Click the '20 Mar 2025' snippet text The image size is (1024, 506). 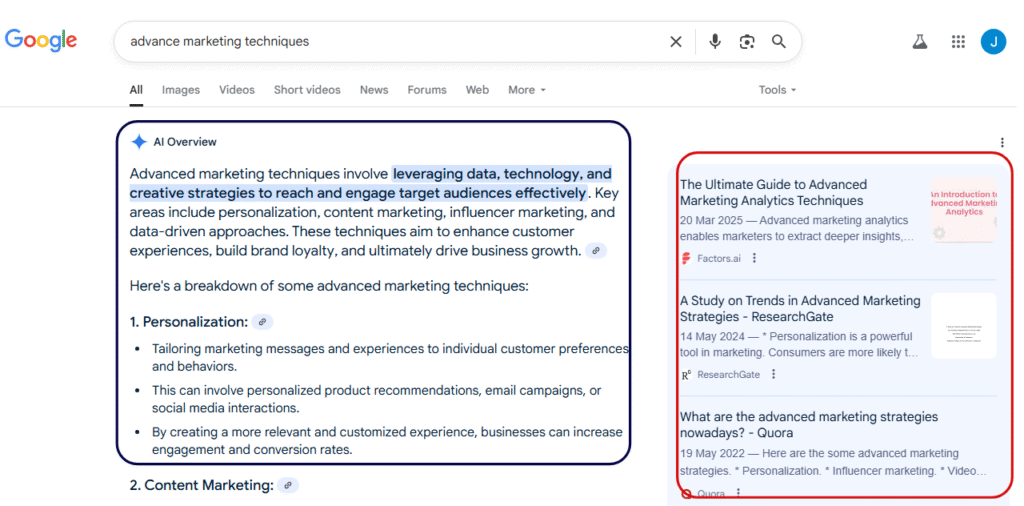click(797, 229)
